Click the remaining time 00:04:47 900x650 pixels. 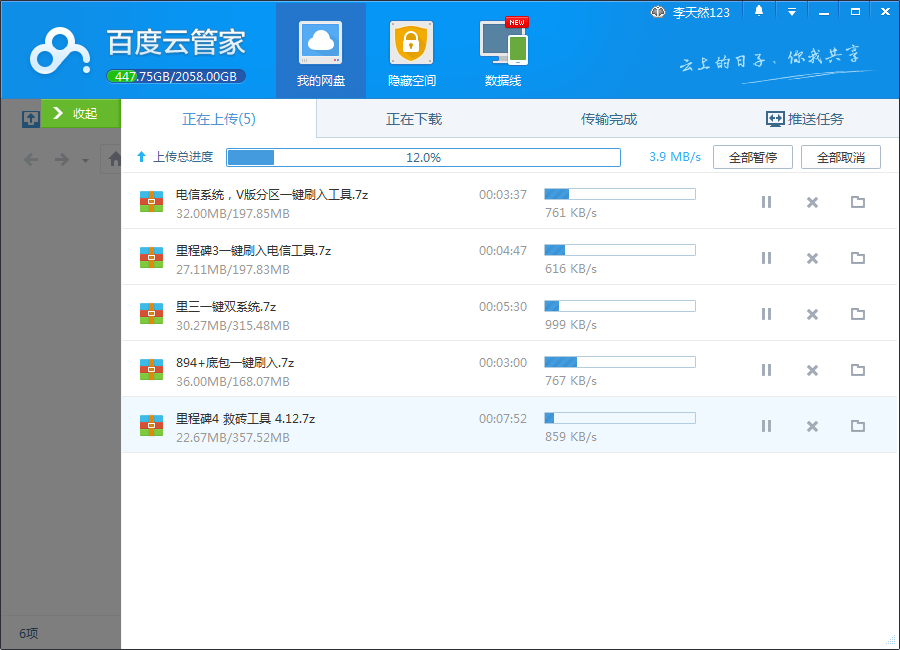point(503,251)
